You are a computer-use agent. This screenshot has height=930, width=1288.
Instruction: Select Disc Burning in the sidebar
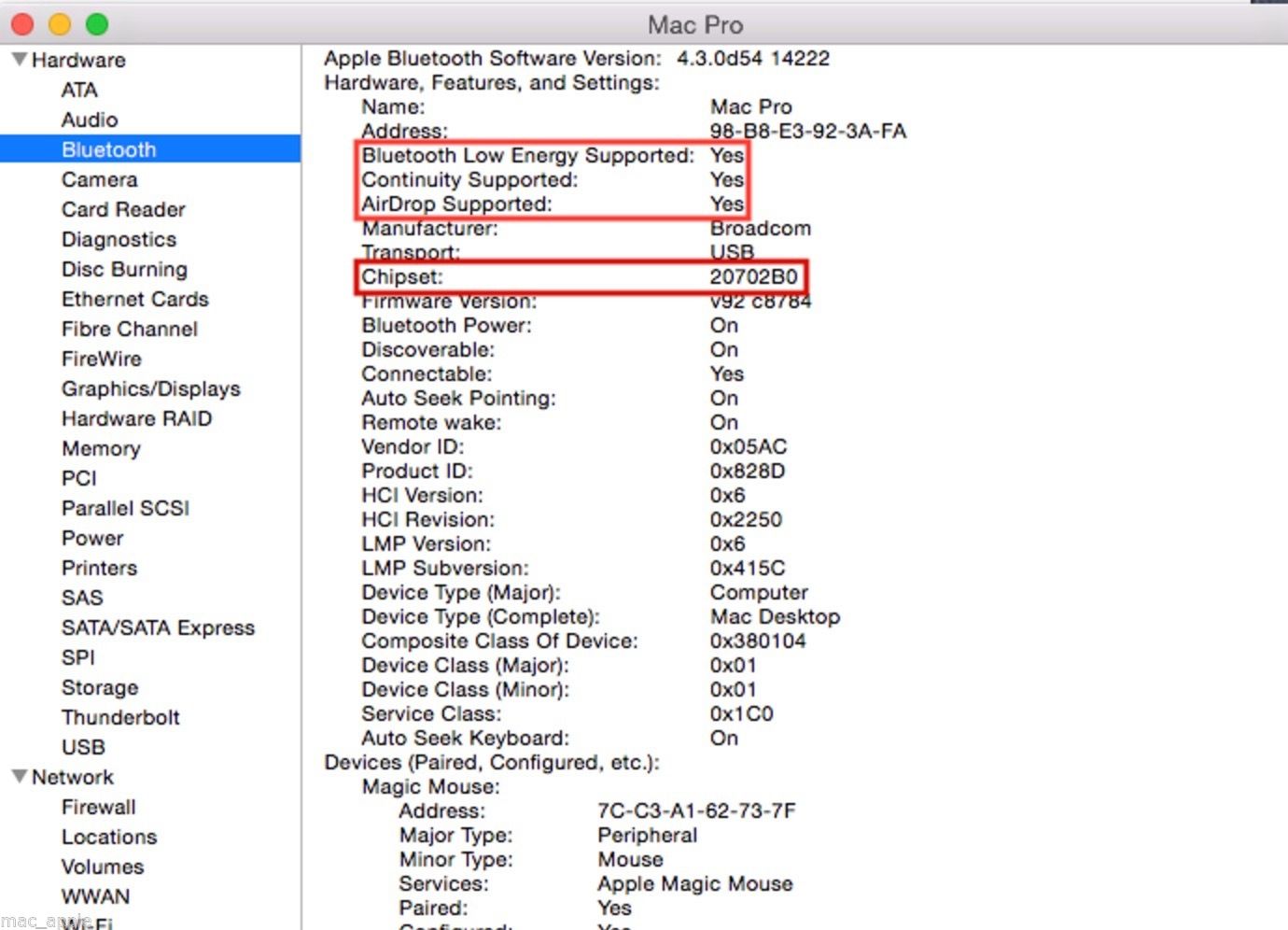point(124,269)
